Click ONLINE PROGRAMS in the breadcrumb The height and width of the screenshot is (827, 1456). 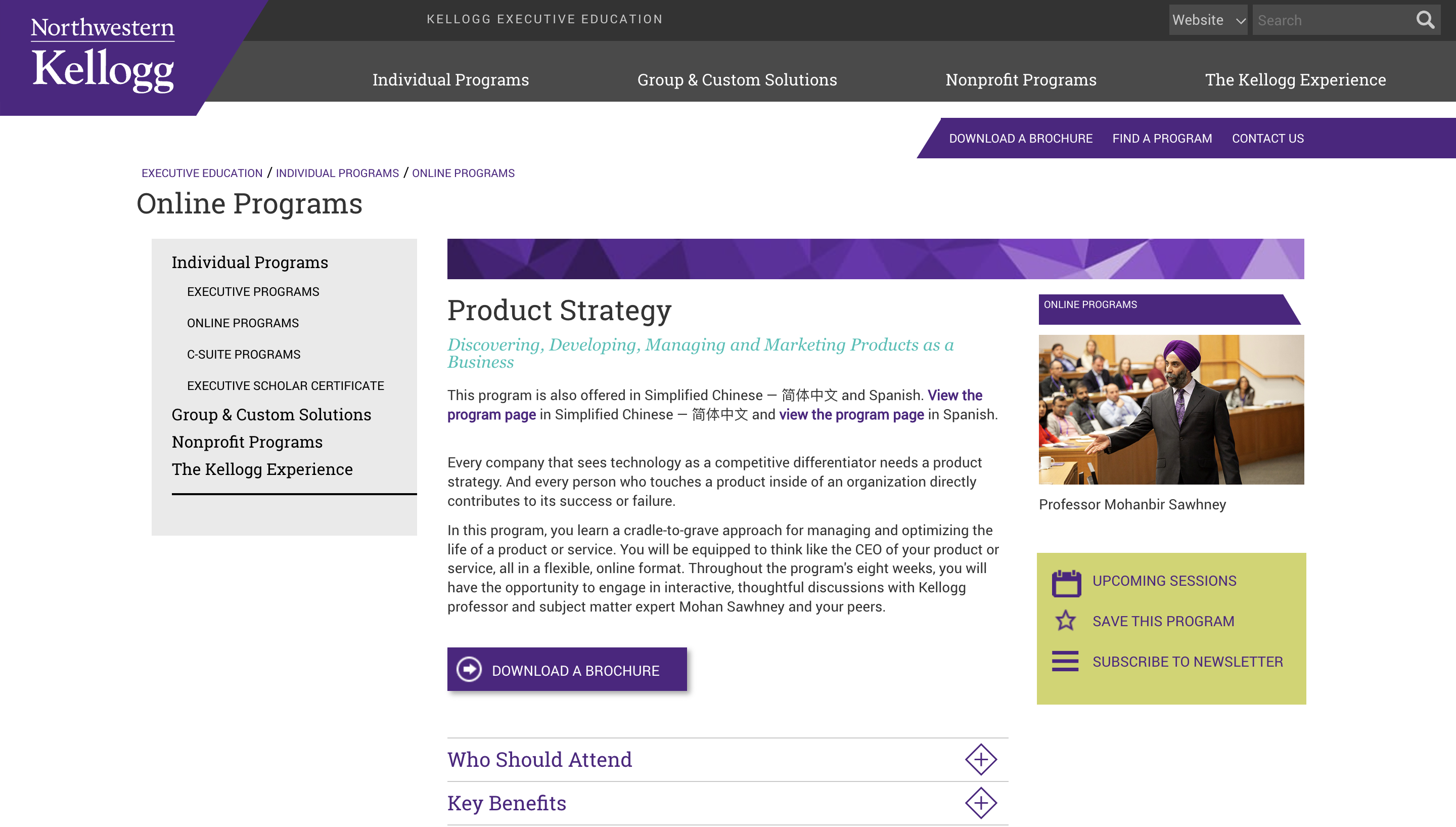(463, 173)
